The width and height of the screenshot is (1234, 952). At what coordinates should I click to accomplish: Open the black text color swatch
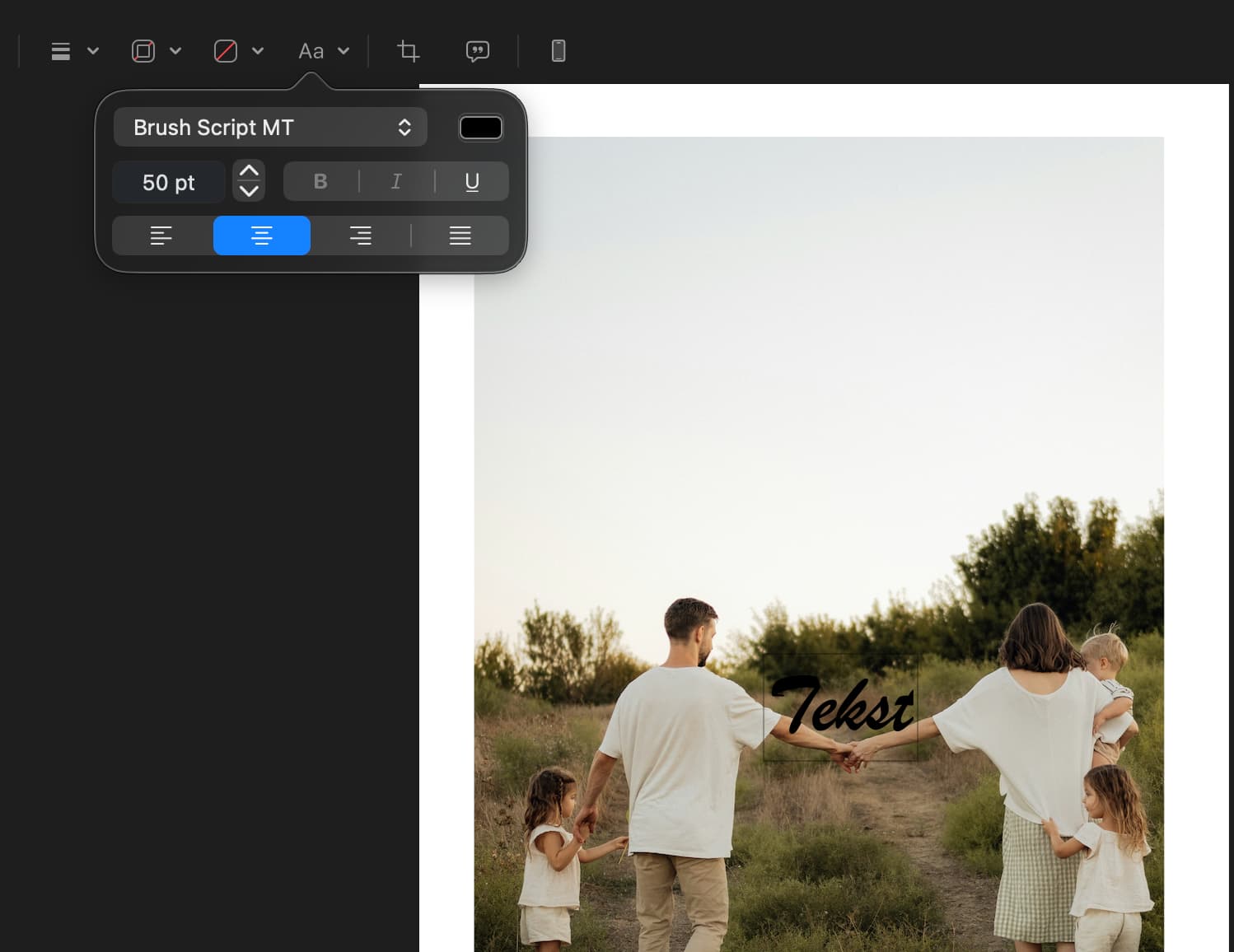(481, 128)
